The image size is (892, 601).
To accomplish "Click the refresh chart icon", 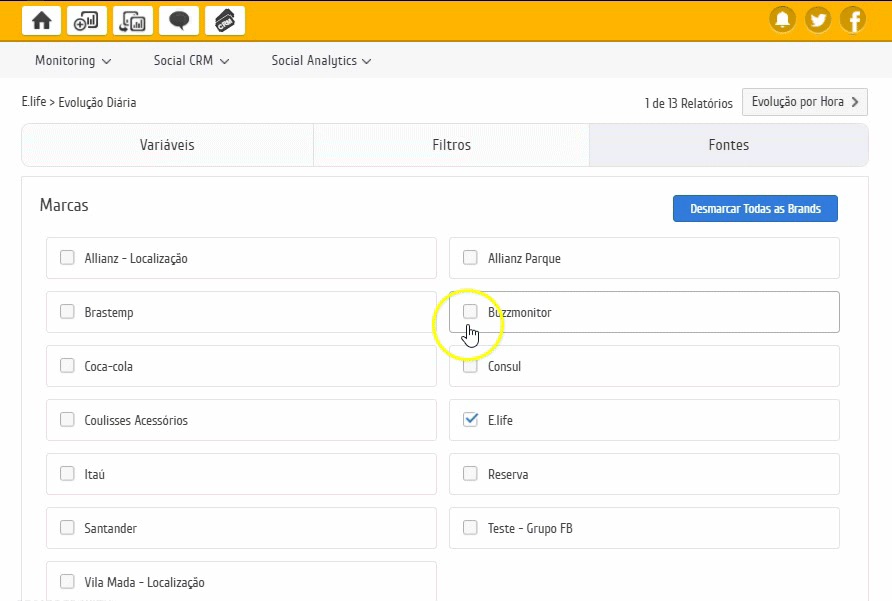I will (133, 20).
